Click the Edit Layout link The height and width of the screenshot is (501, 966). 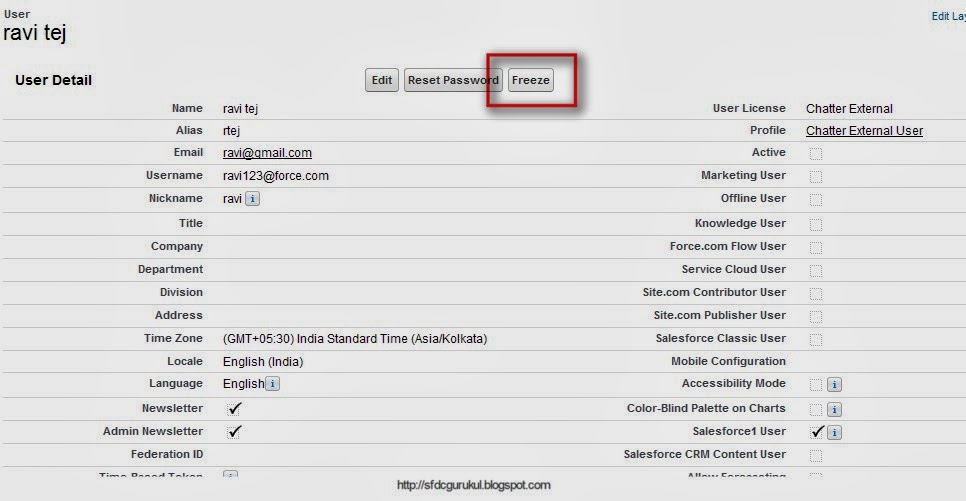949,16
